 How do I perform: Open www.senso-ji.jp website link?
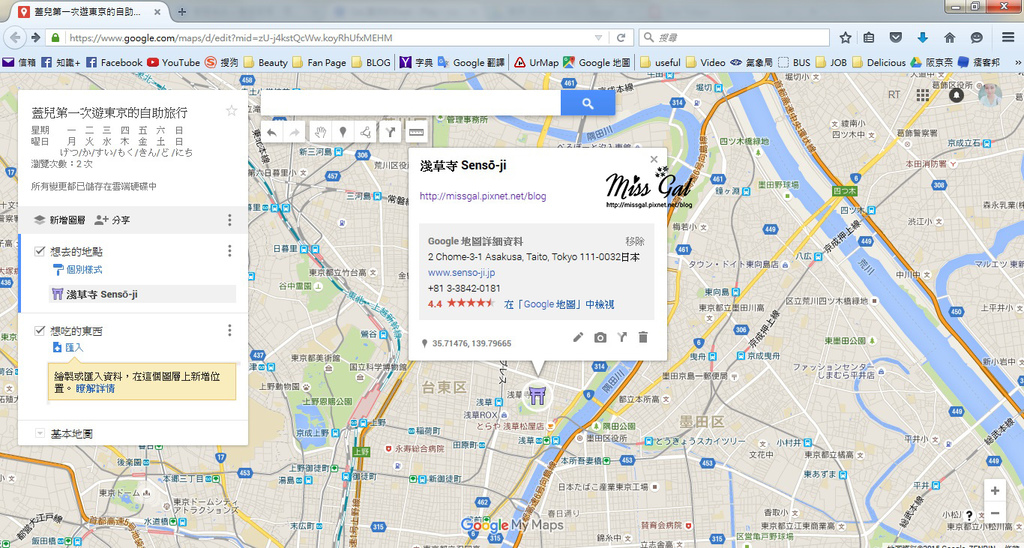[461, 272]
